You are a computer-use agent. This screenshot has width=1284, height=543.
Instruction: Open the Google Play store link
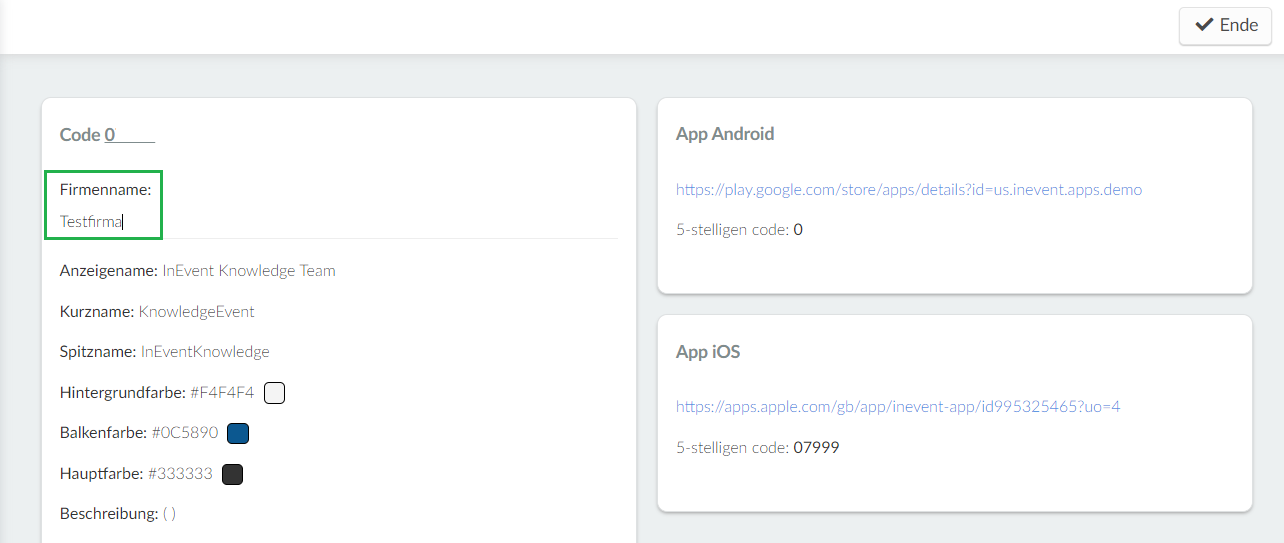909,189
